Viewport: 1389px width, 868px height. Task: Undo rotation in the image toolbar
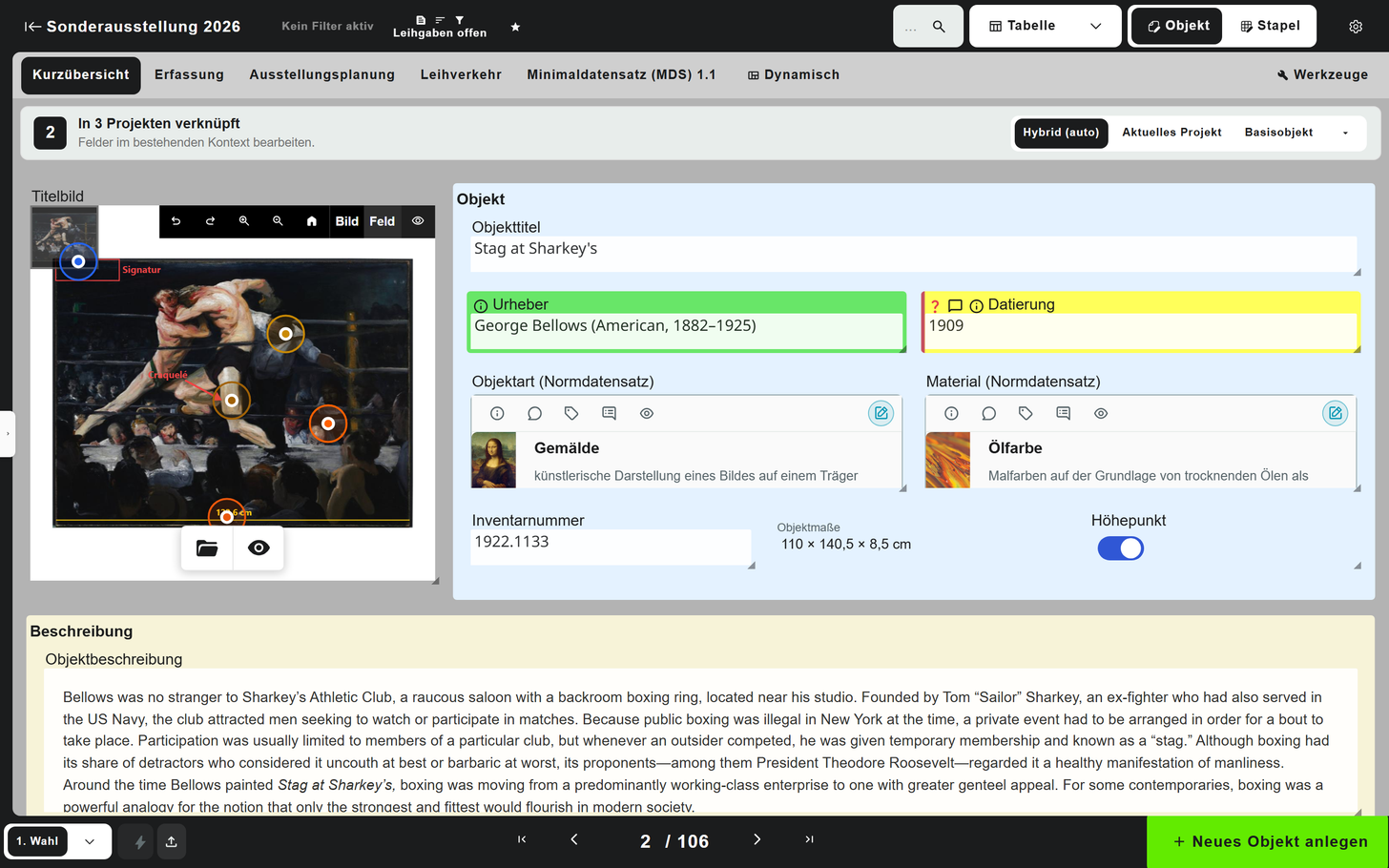(x=176, y=221)
